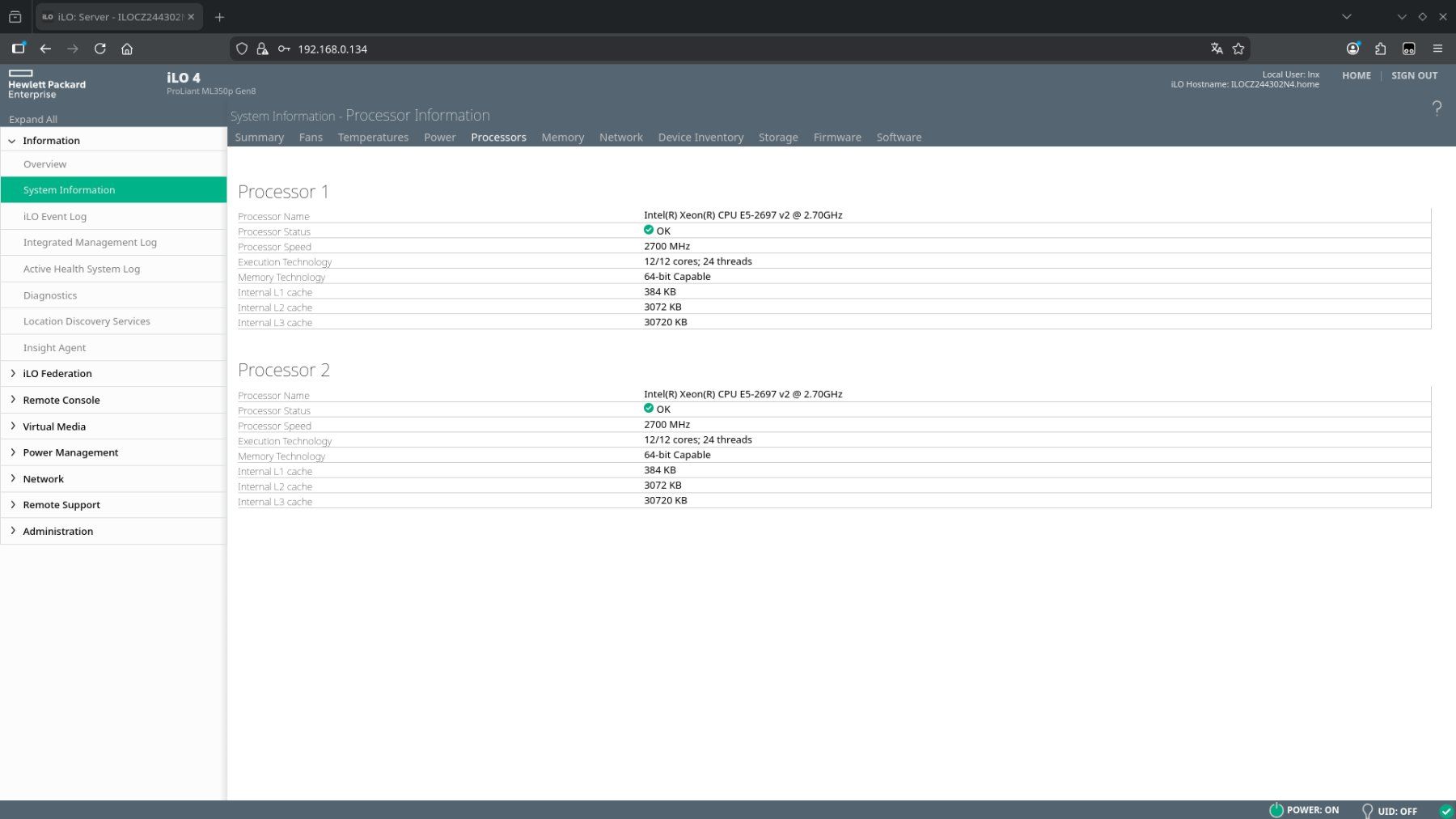1456x819 pixels.
Task: Click the address bar showing 192.168.0.134
Action: pyautogui.click(x=739, y=49)
